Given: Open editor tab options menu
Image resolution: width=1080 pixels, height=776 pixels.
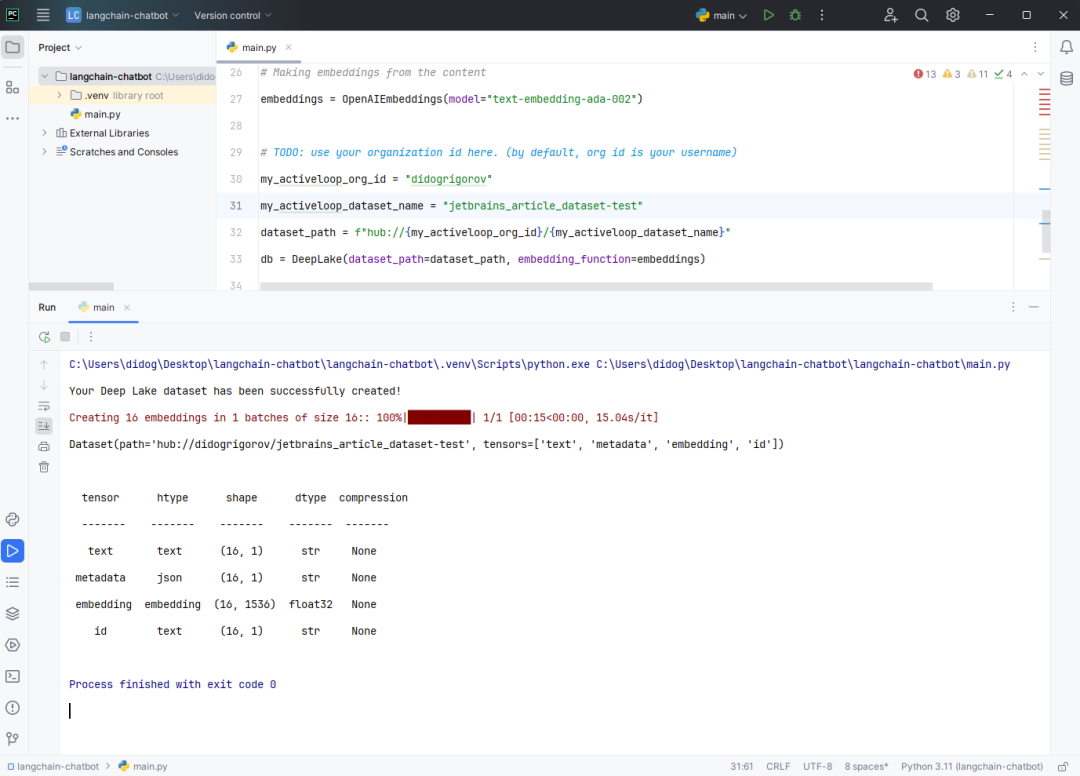Looking at the screenshot, I should click(x=1035, y=47).
